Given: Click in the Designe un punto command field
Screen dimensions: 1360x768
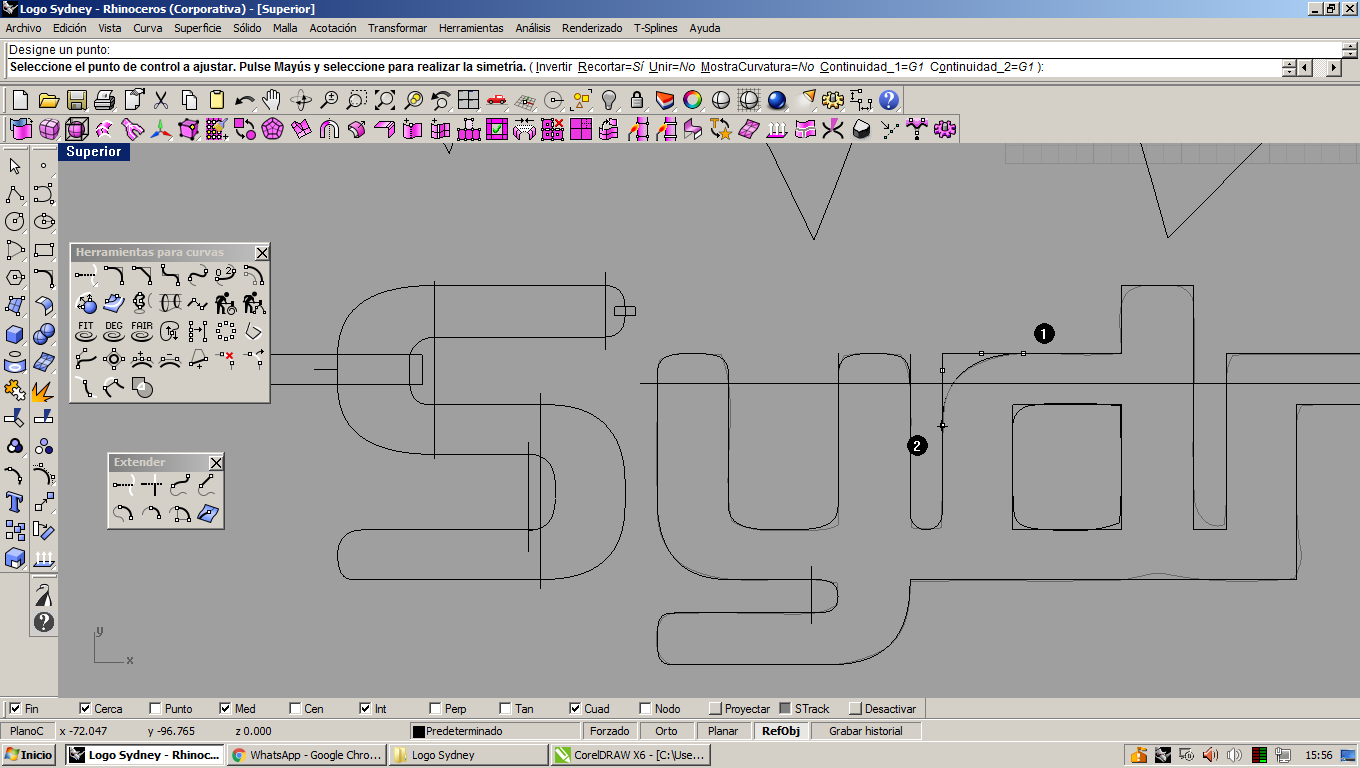Looking at the screenshot, I should (x=672, y=49).
